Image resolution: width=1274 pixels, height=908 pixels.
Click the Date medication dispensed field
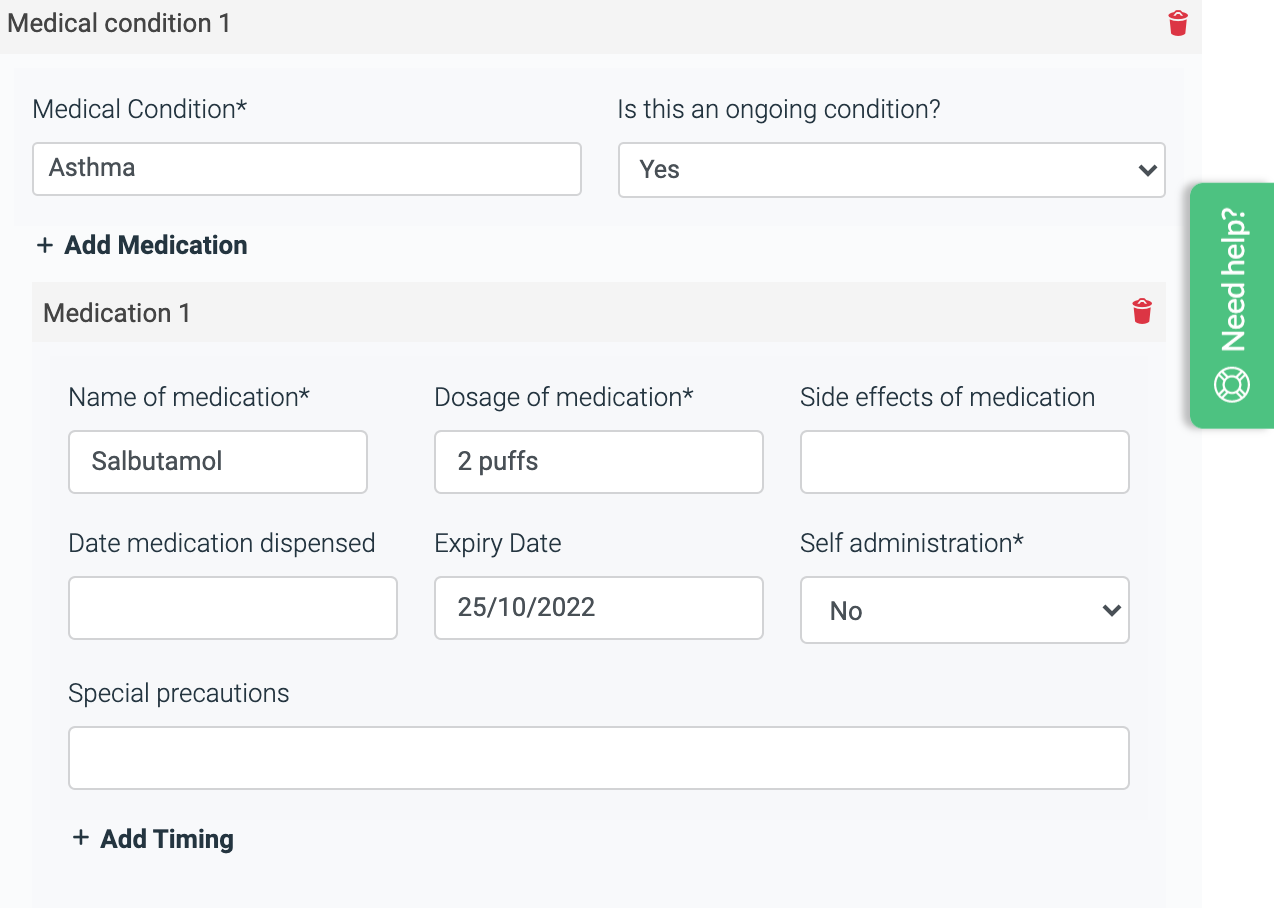[232, 608]
